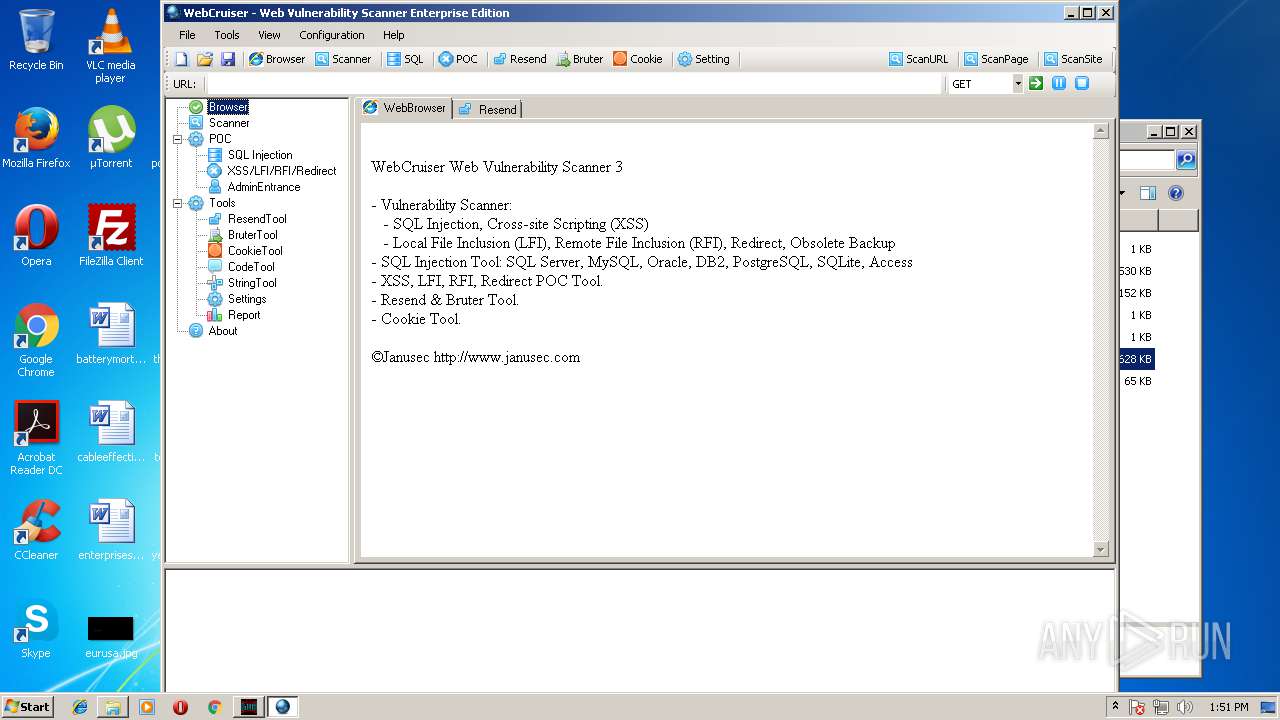1280x720 pixels.
Task: Open the Resend toolbar button
Action: pos(519,59)
